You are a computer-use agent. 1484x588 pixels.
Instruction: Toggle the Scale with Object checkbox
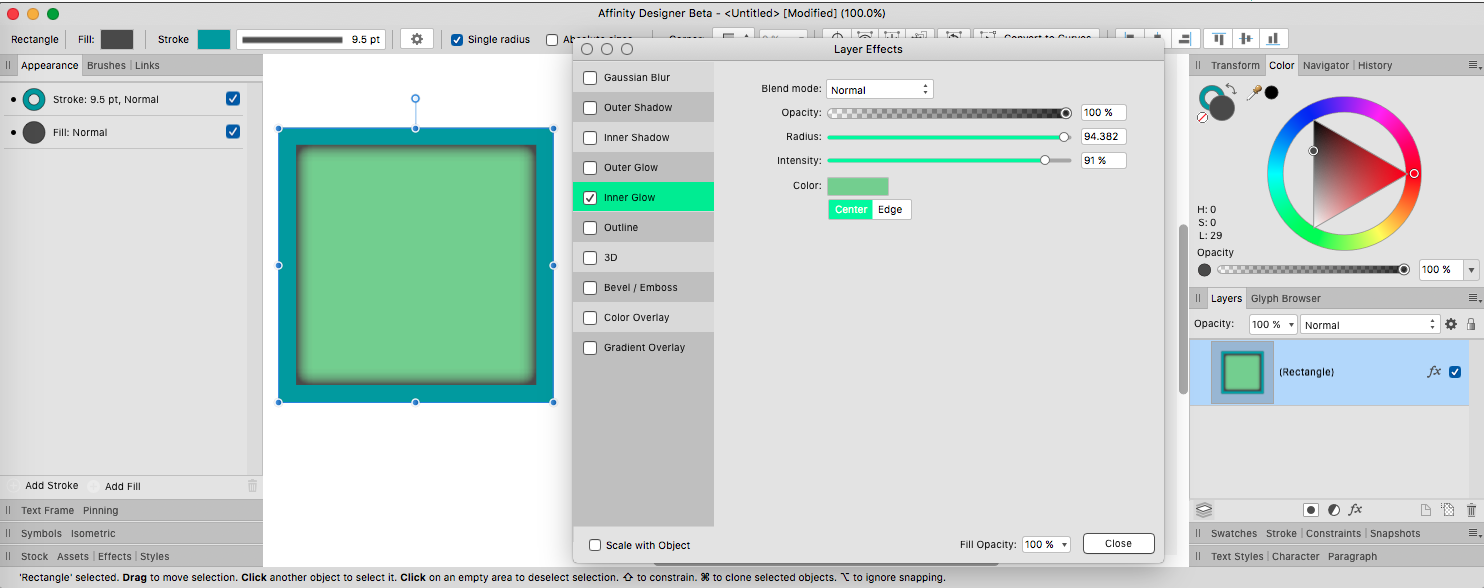[595, 544]
